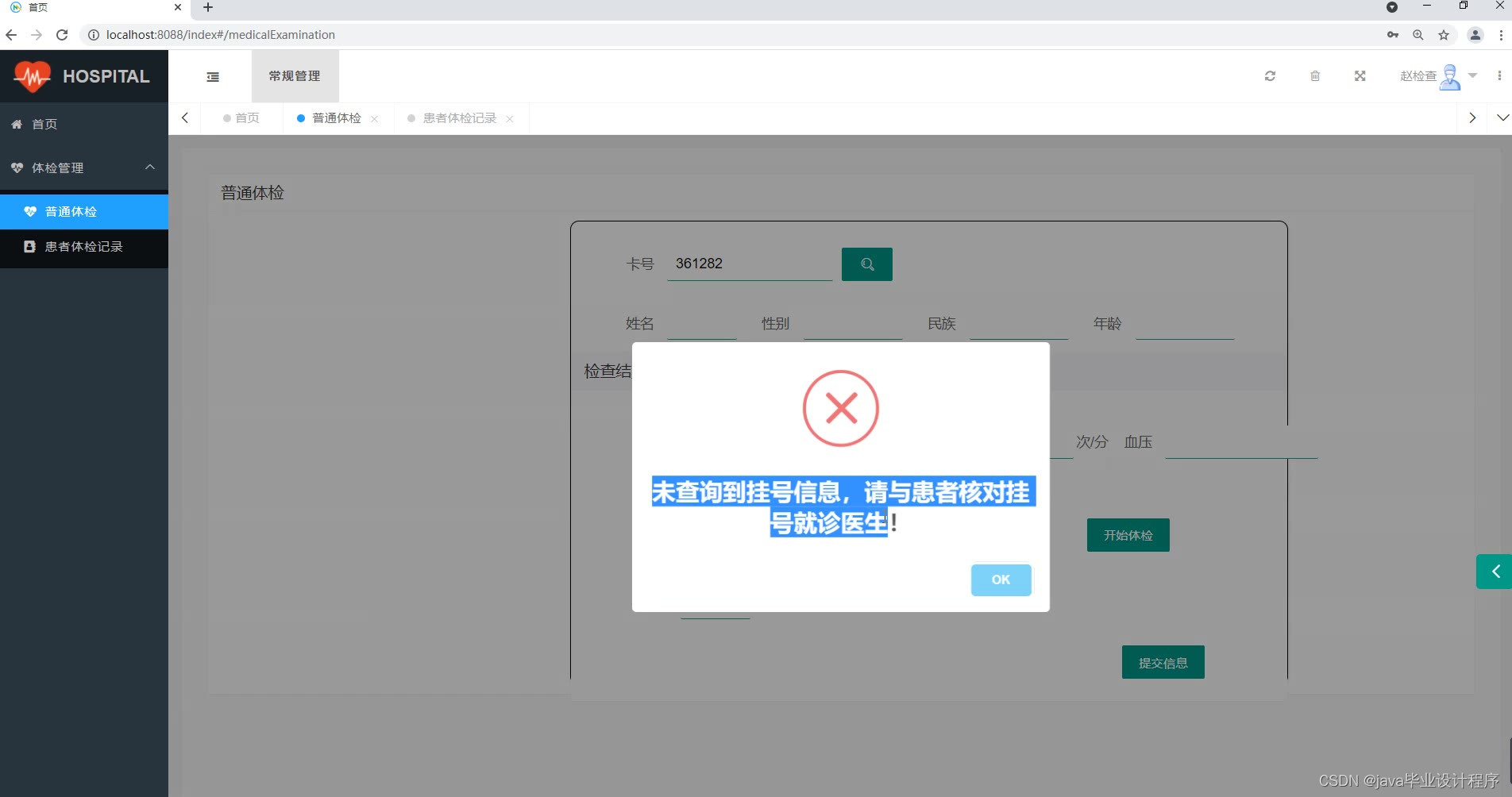Click the 性别 input field
The image size is (1512, 797).
[x=853, y=324]
